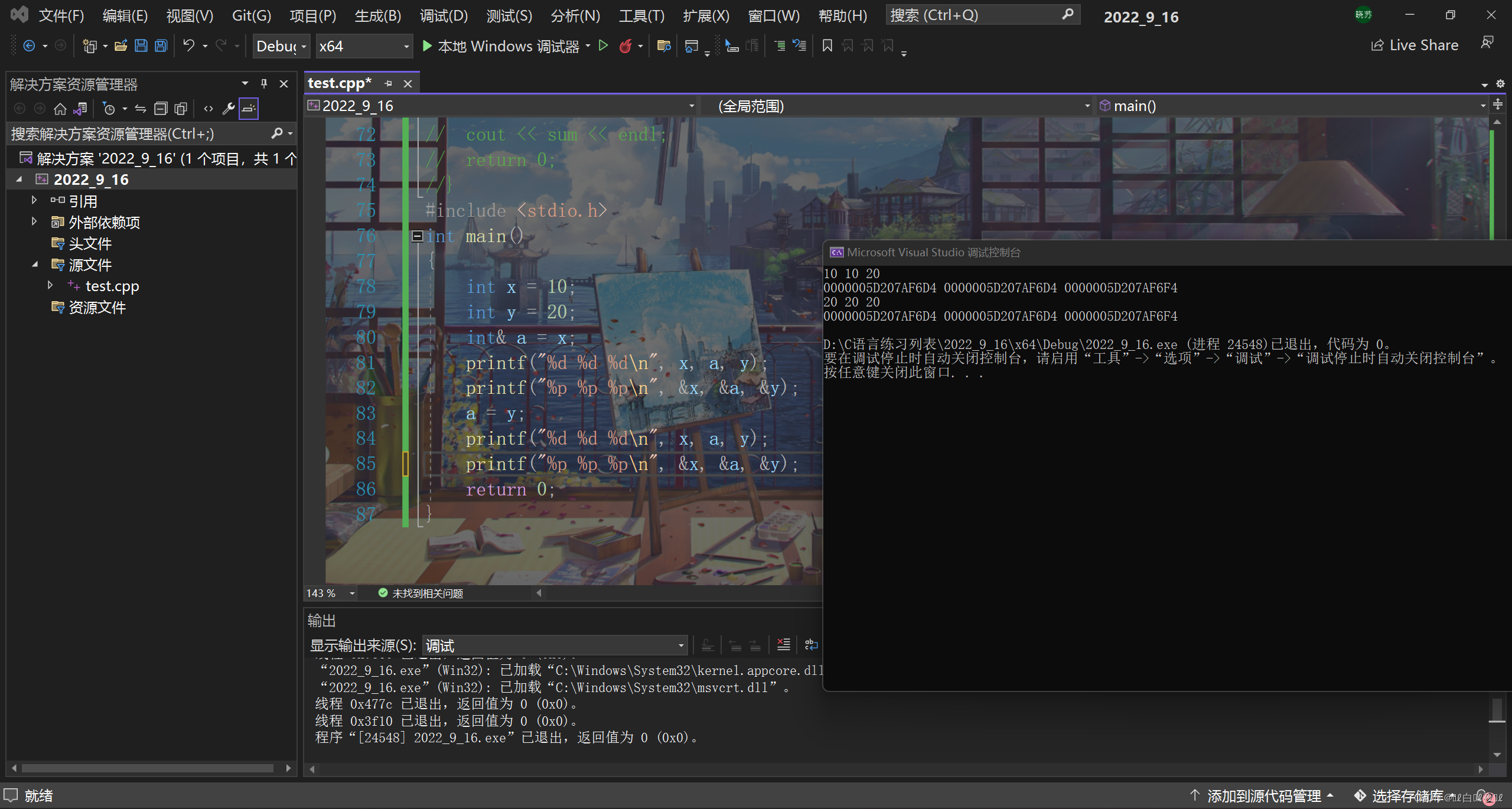This screenshot has height=809, width=1512.
Task: Toggle a bookmark with the bookmark icon
Action: point(827,45)
